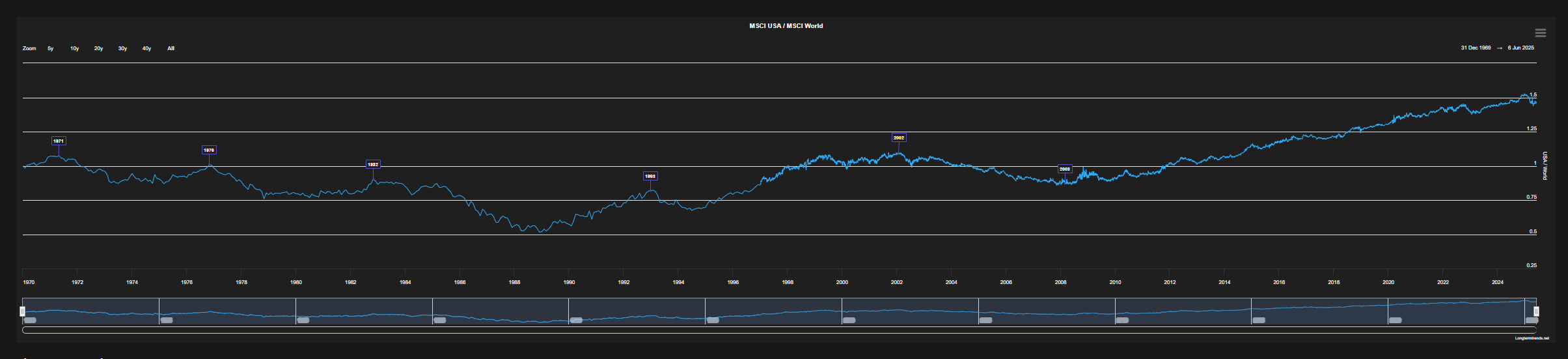This screenshot has width=1568, height=359.
Task: Click the 1993 flag marker
Action: 650,176
